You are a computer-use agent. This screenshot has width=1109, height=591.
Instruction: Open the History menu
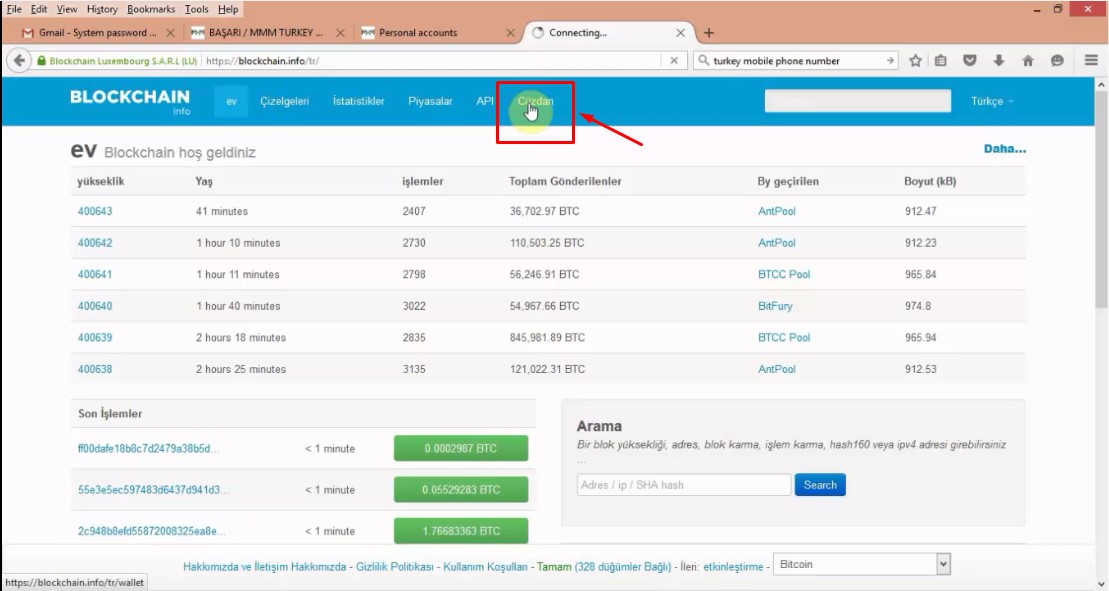tap(102, 9)
